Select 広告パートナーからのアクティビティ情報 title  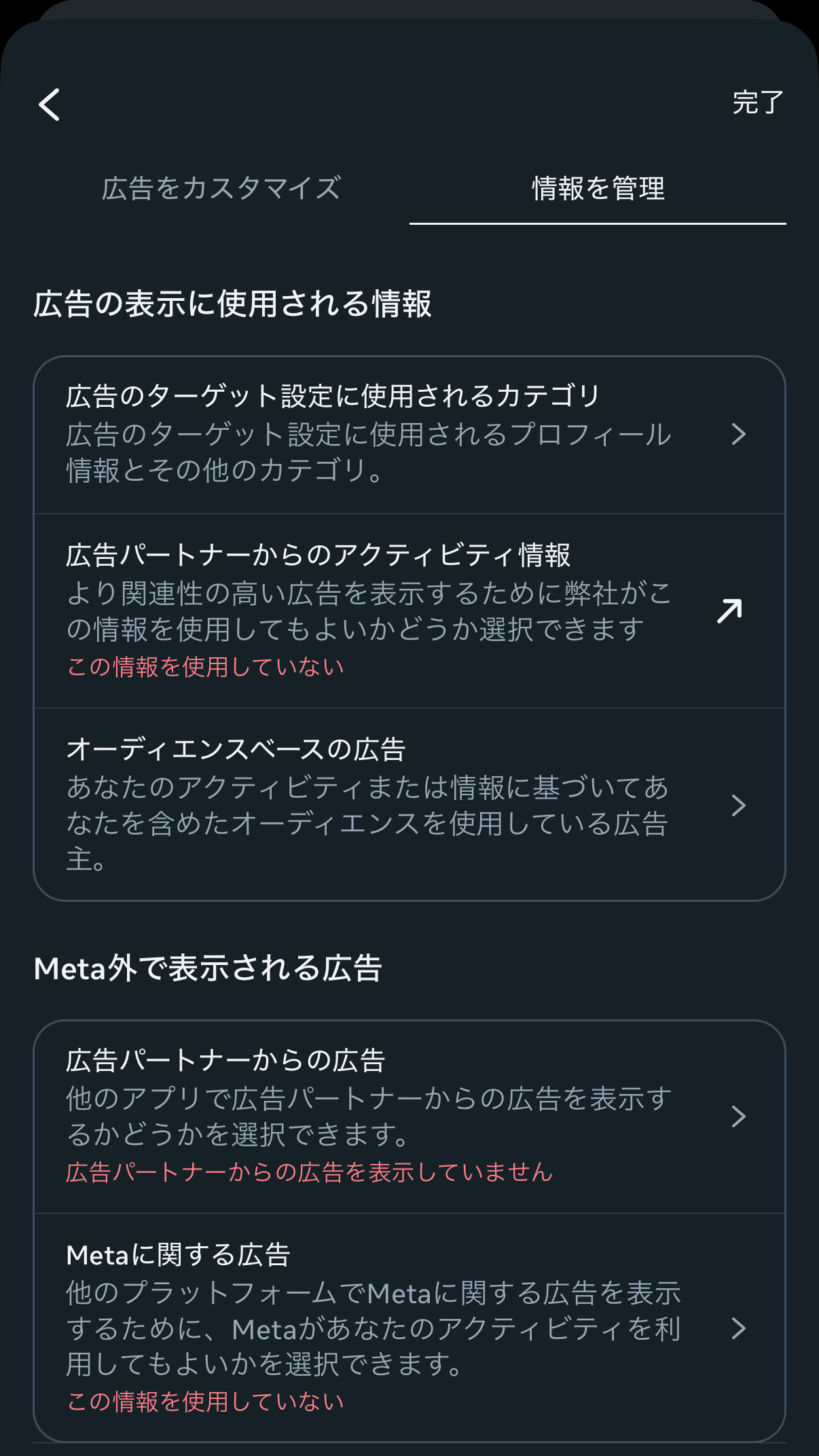pos(318,555)
